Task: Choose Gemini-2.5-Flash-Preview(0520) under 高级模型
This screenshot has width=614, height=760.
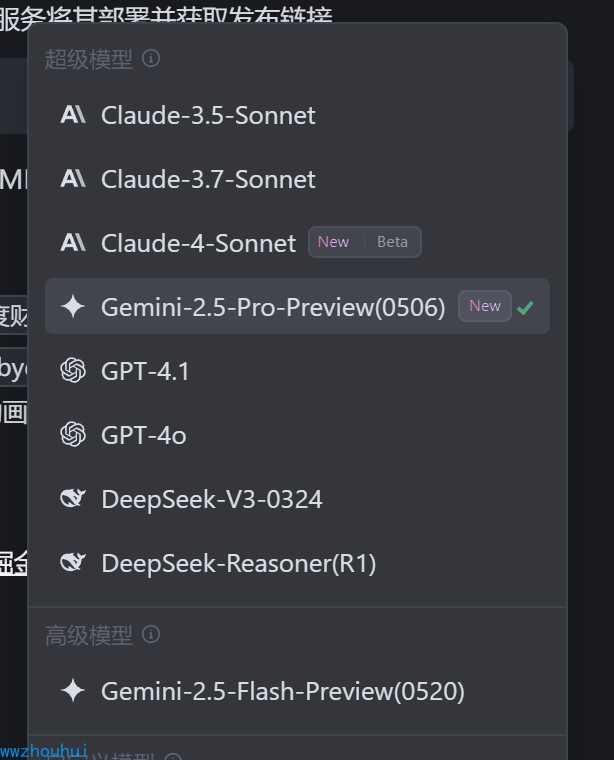Action: [x=282, y=690]
